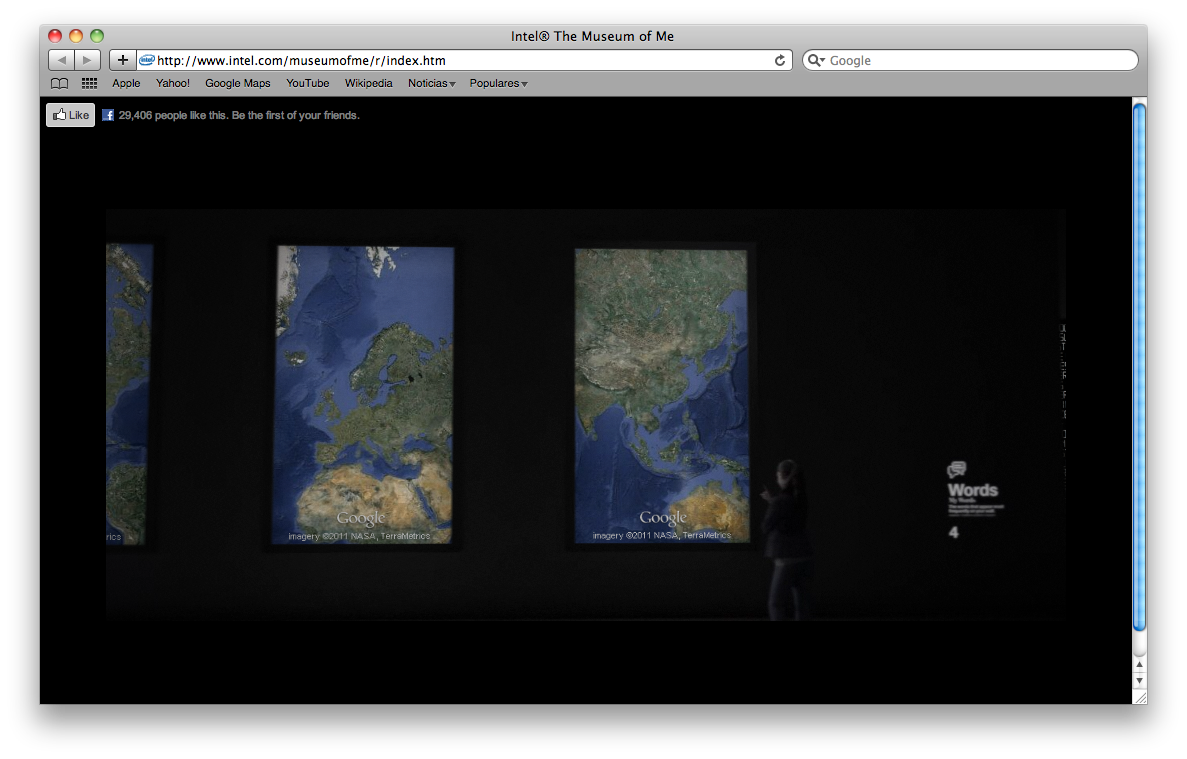The image size is (1187, 759).
Task: Open the Google search magnifier dropdown
Action: (x=816, y=60)
